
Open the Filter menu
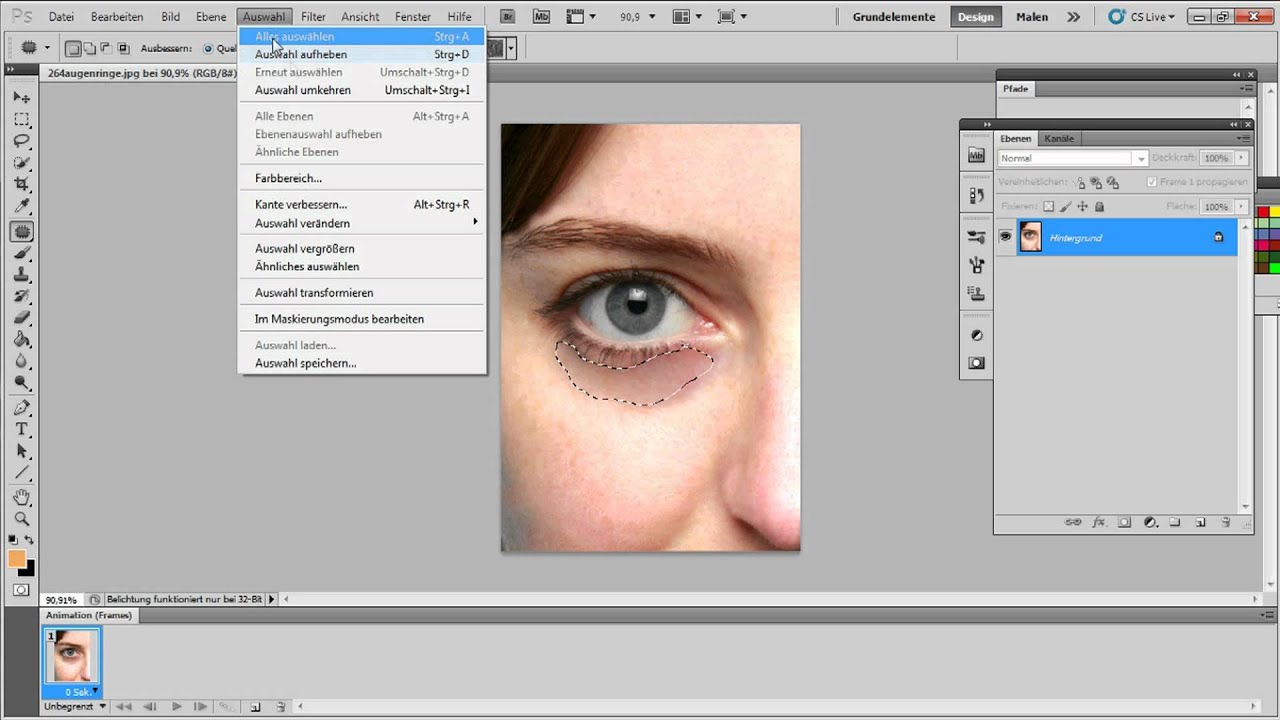(x=313, y=17)
